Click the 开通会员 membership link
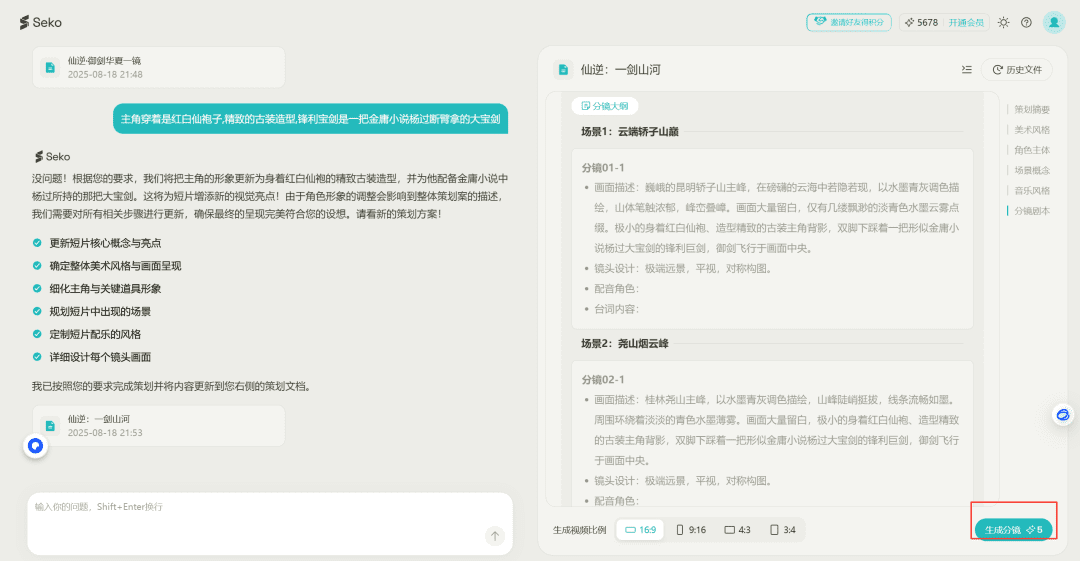1080x561 pixels. click(x=966, y=22)
